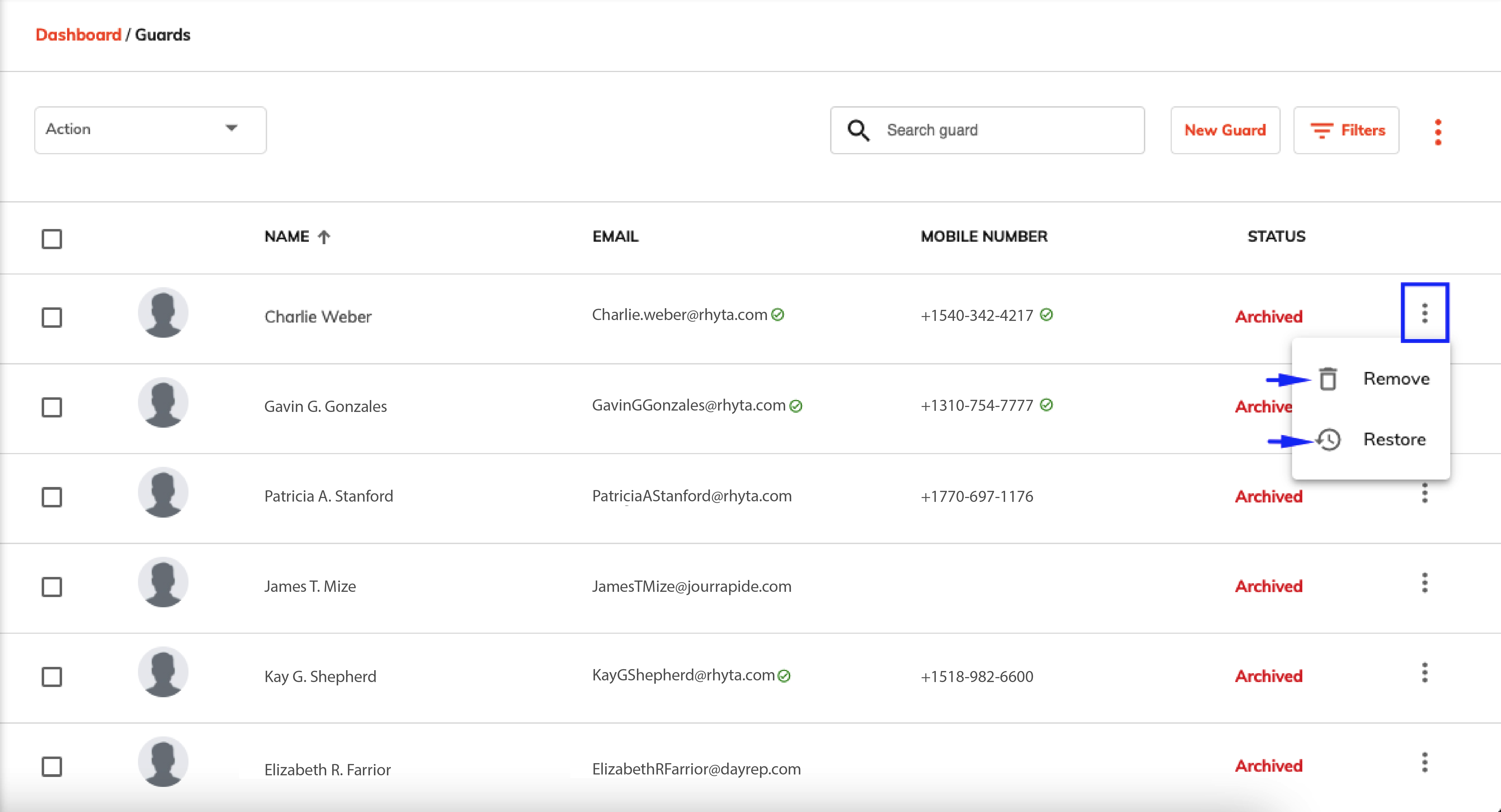
Task: Click Kay G. Shepherd's avatar picture
Action: click(x=163, y=672)
